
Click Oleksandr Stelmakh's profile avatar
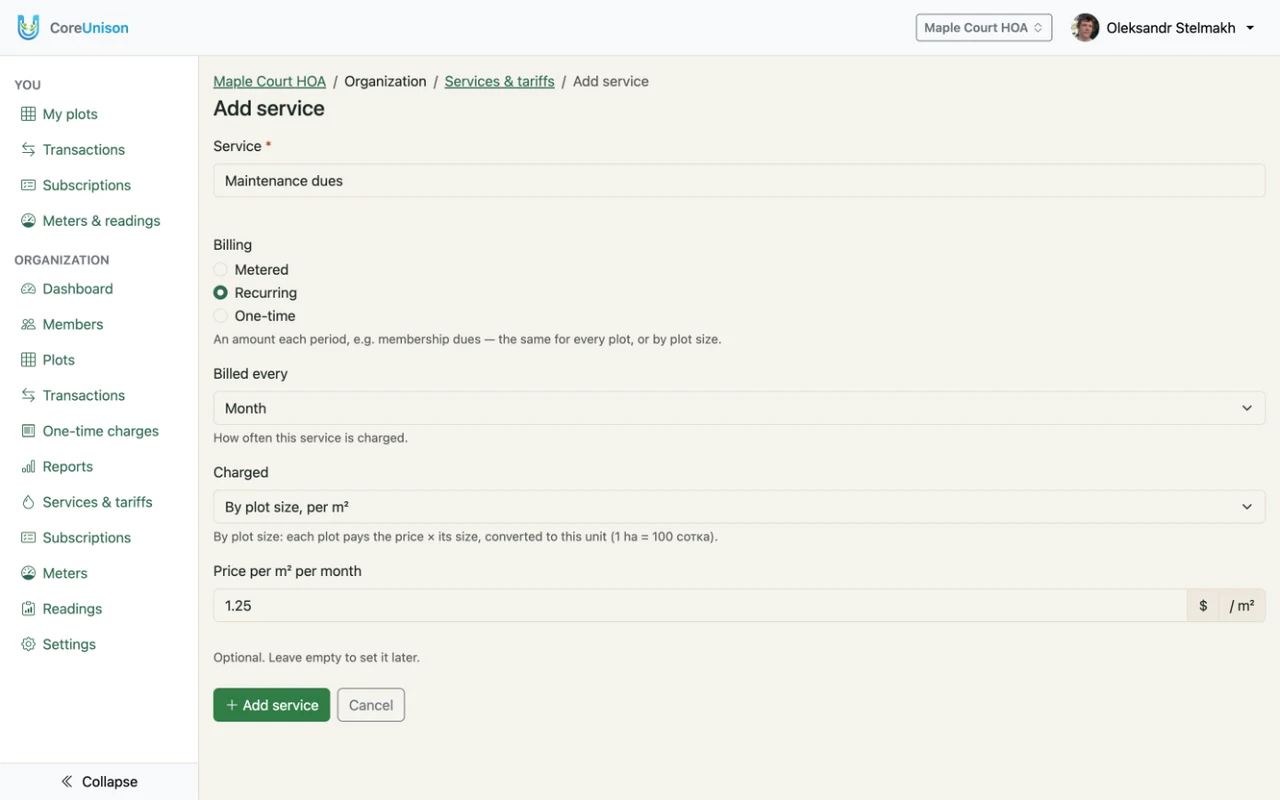tap(1085, 28)
